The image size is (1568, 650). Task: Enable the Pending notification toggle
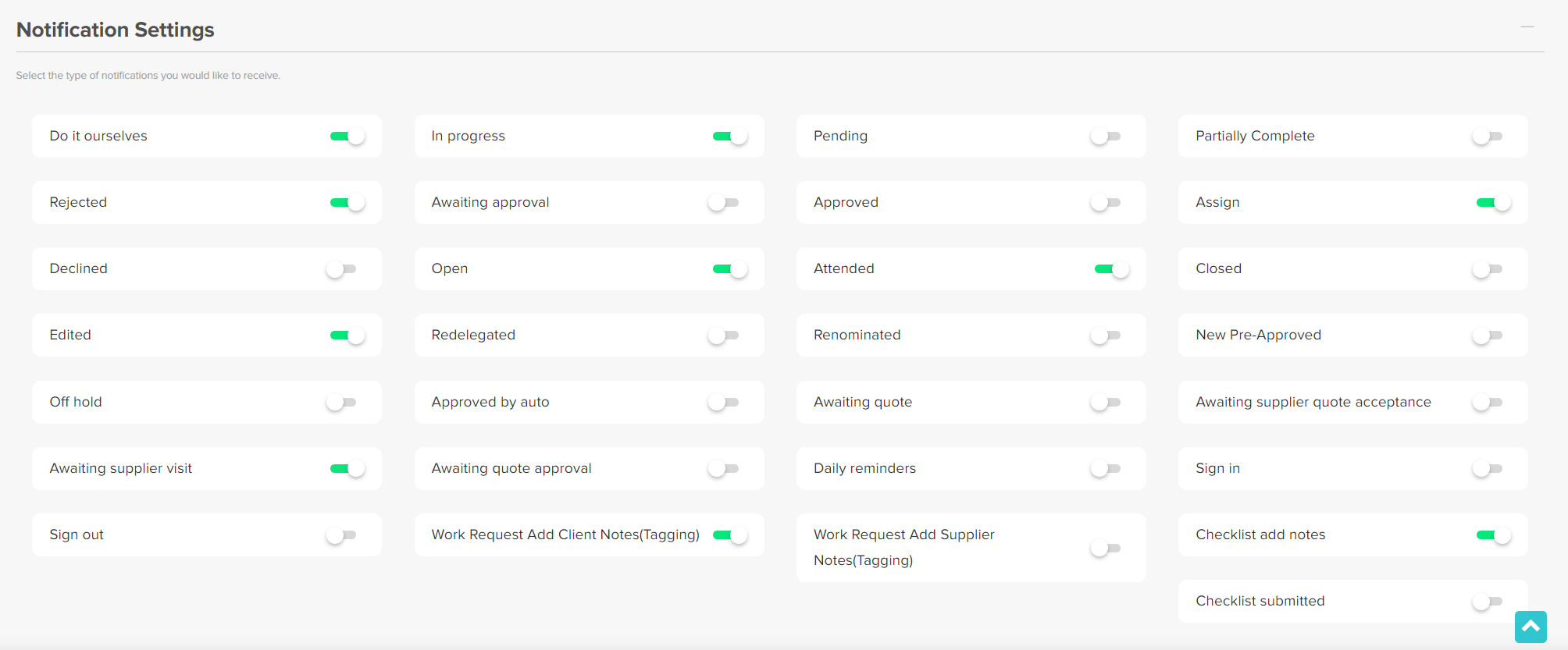pos(1106,137)
